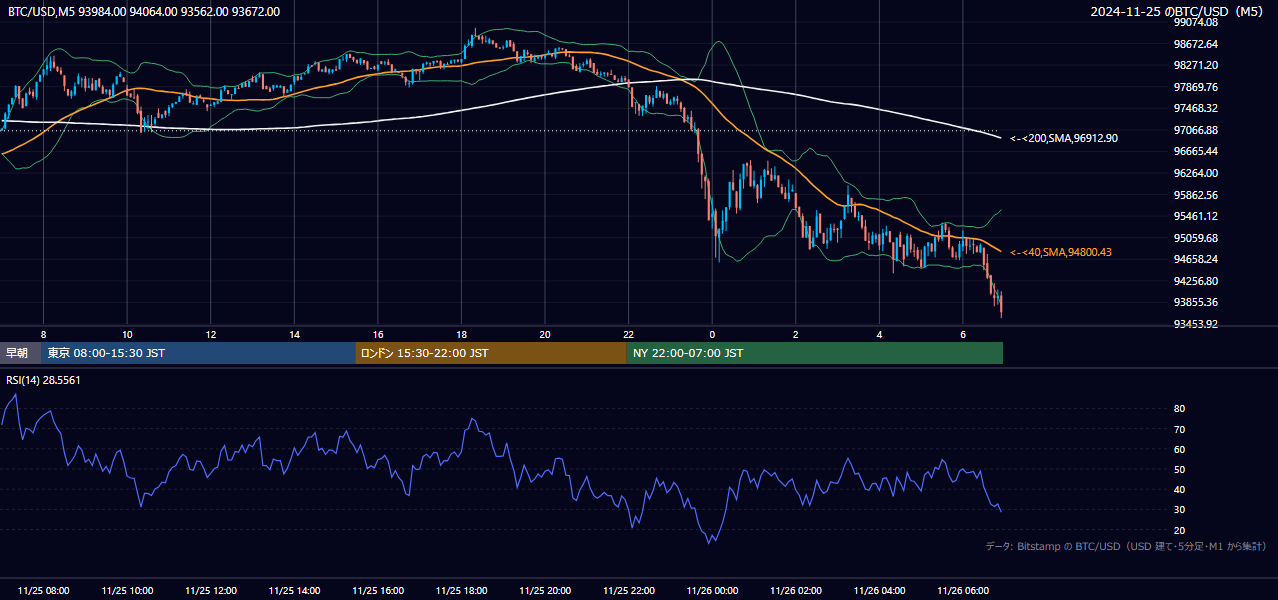Click hour tick 0 under price chart

[x=712, y=334]
